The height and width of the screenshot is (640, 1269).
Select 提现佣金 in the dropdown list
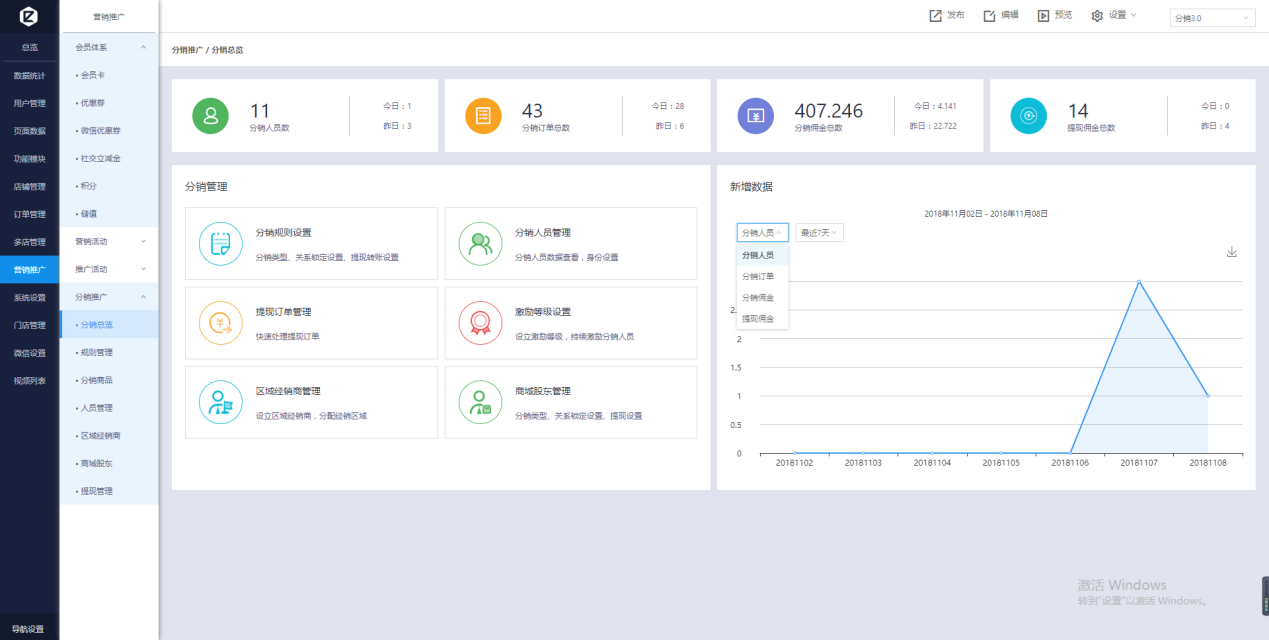coord(758,318)
